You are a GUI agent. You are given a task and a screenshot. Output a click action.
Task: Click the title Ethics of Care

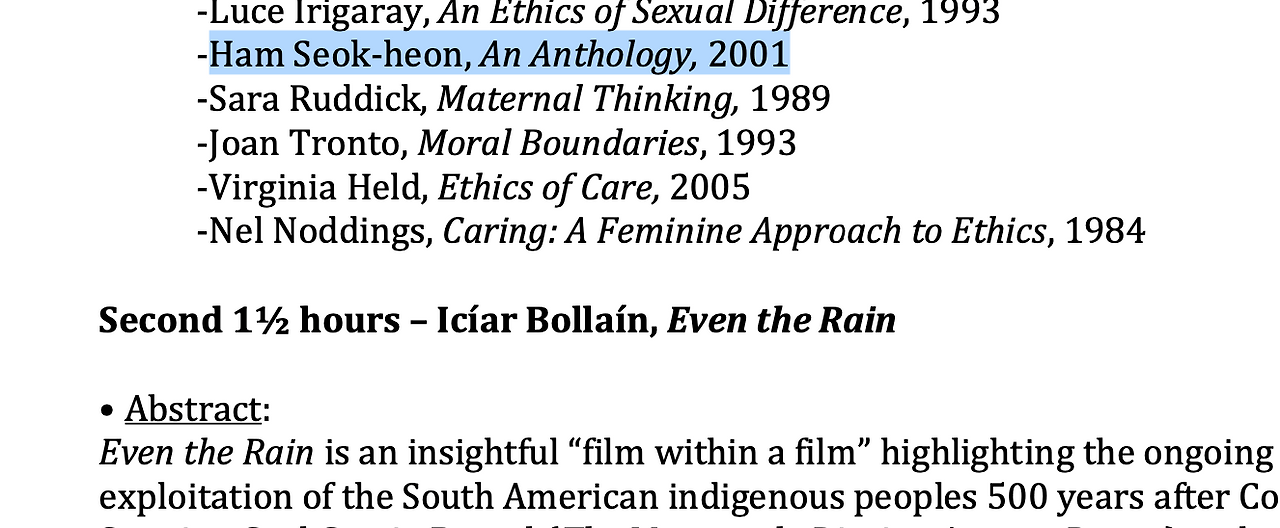548,187
